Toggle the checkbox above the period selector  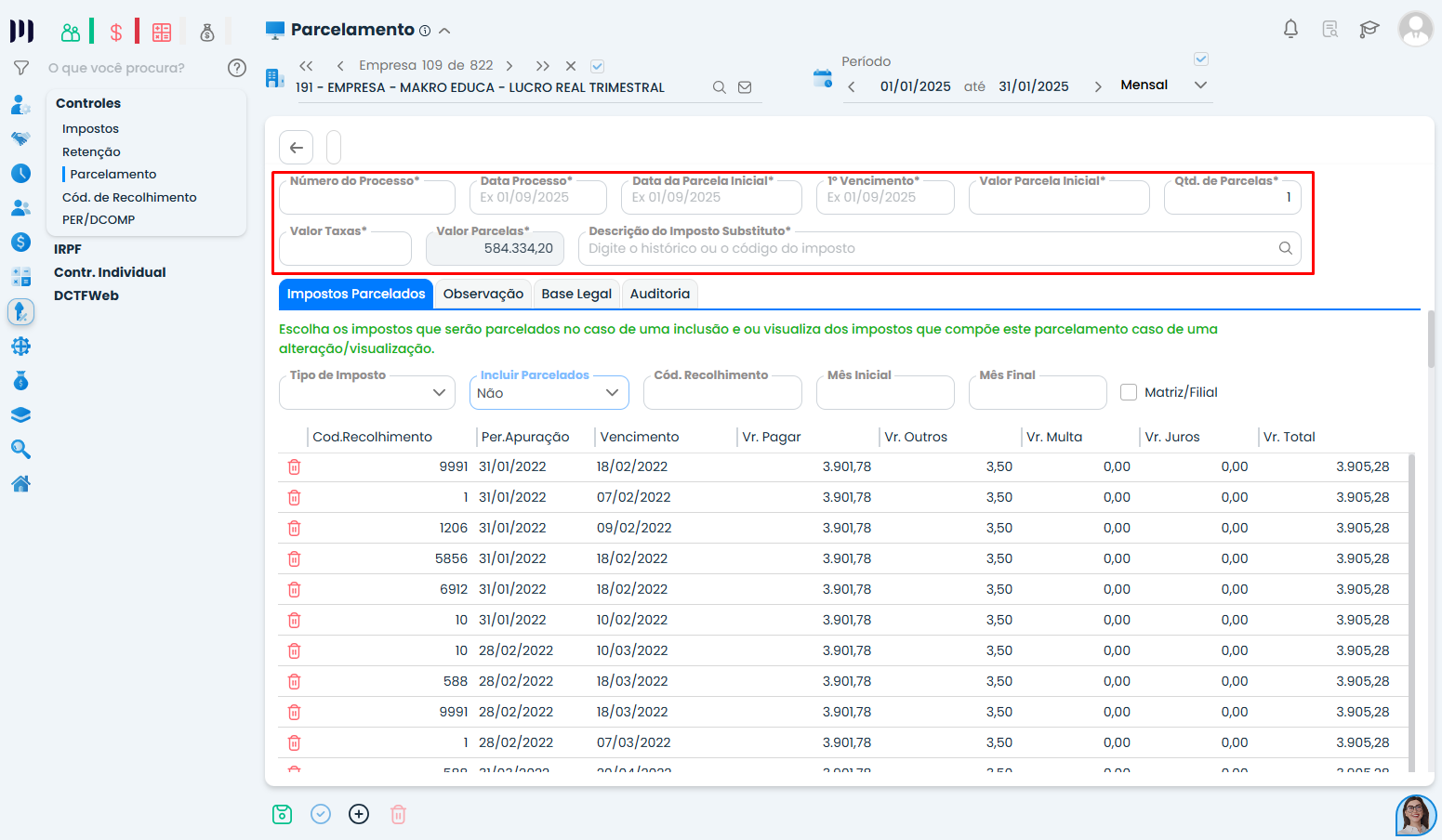[1200, 59]
